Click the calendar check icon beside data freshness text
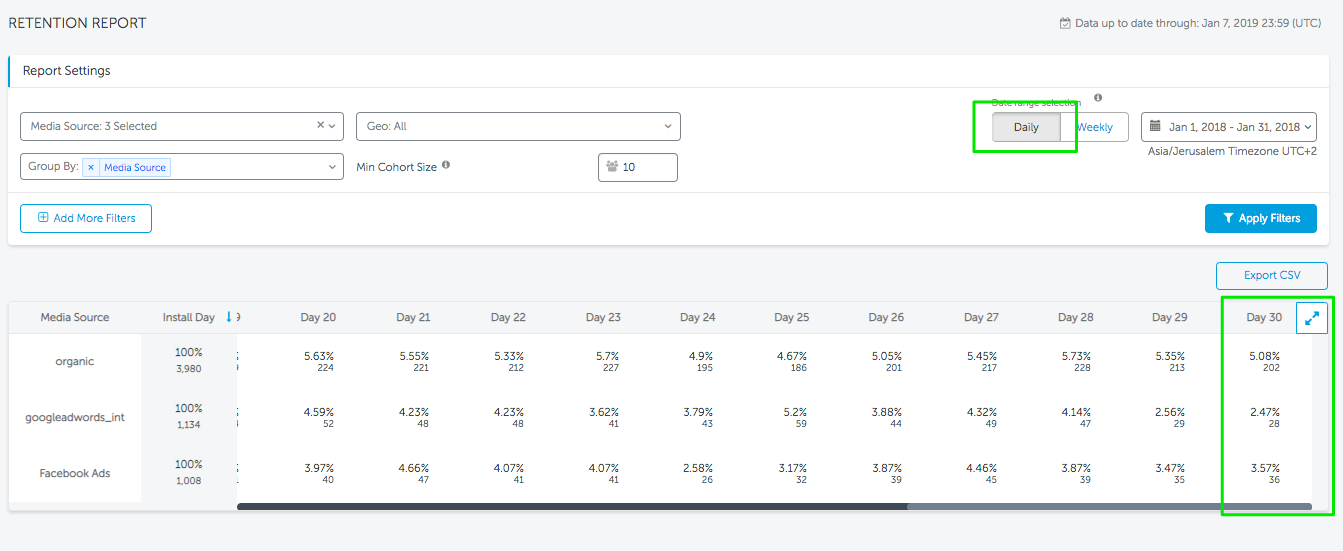Screen dimensions: 1343x551 [1065, 23]
